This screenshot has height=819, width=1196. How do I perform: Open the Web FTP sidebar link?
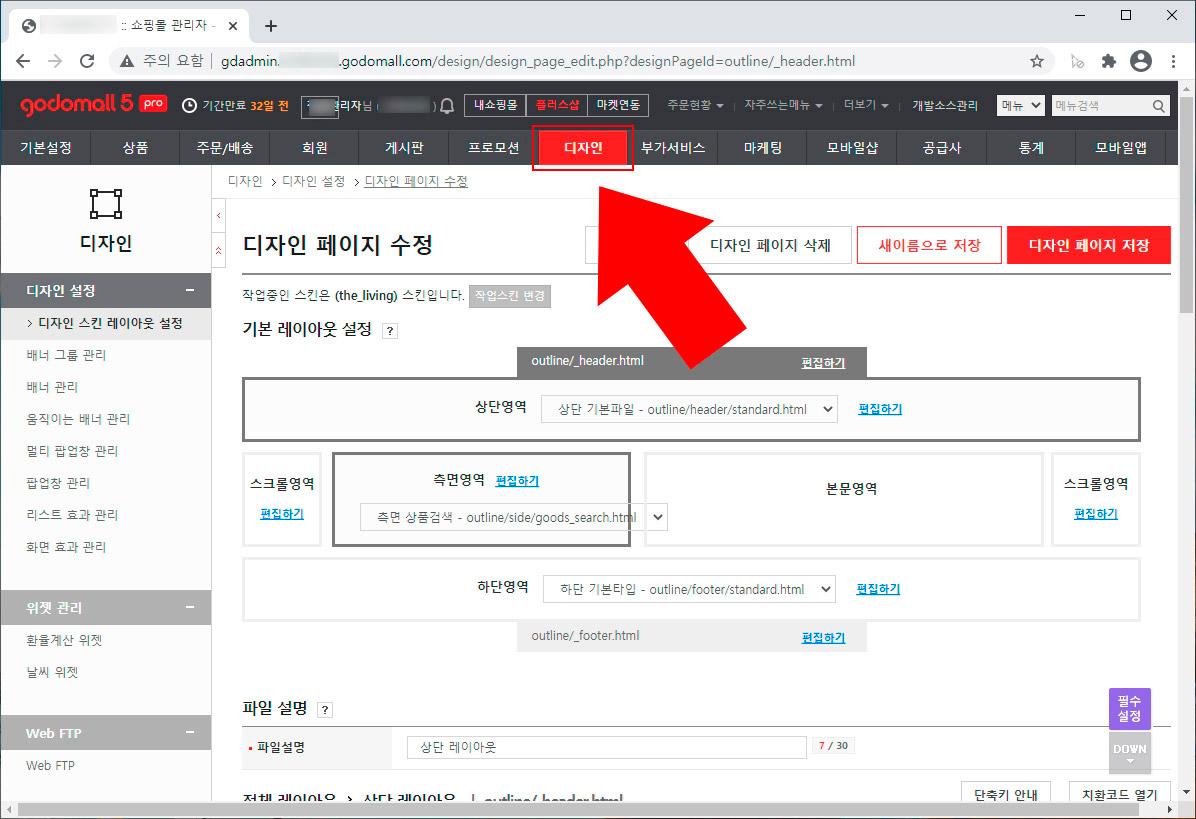point(50,766)
